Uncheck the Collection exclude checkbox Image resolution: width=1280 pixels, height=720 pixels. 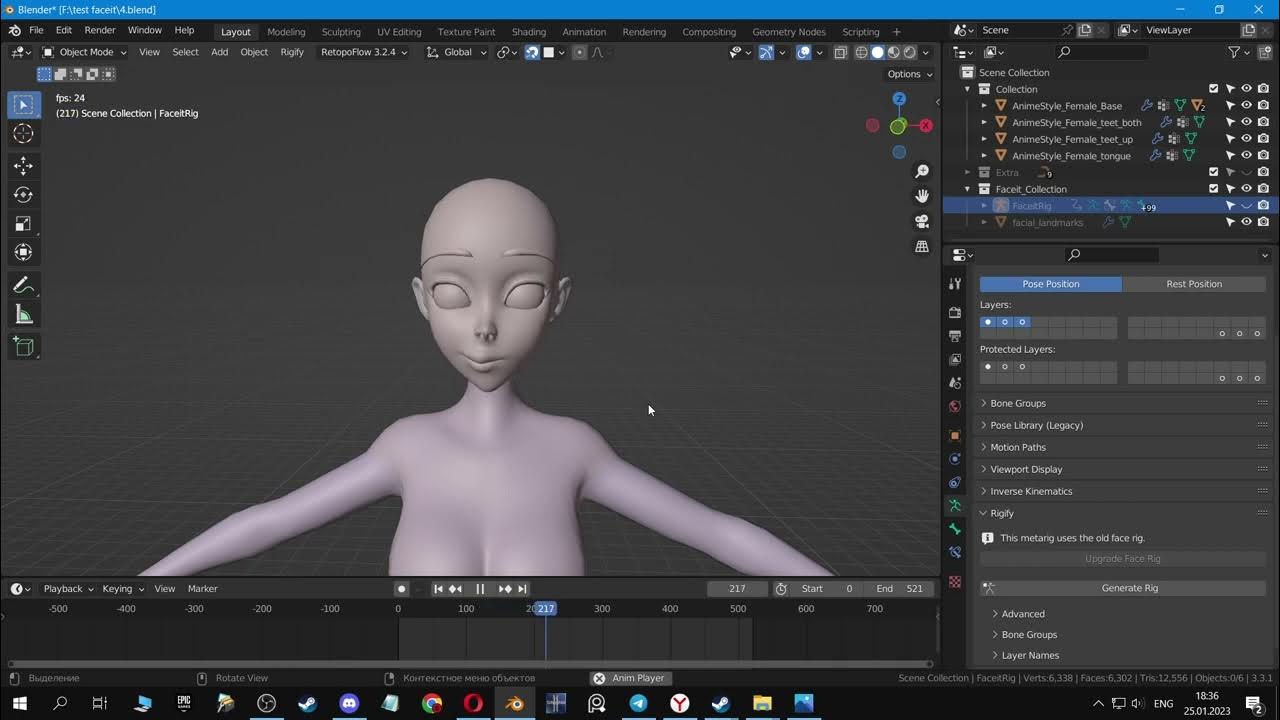(1214, 89)
